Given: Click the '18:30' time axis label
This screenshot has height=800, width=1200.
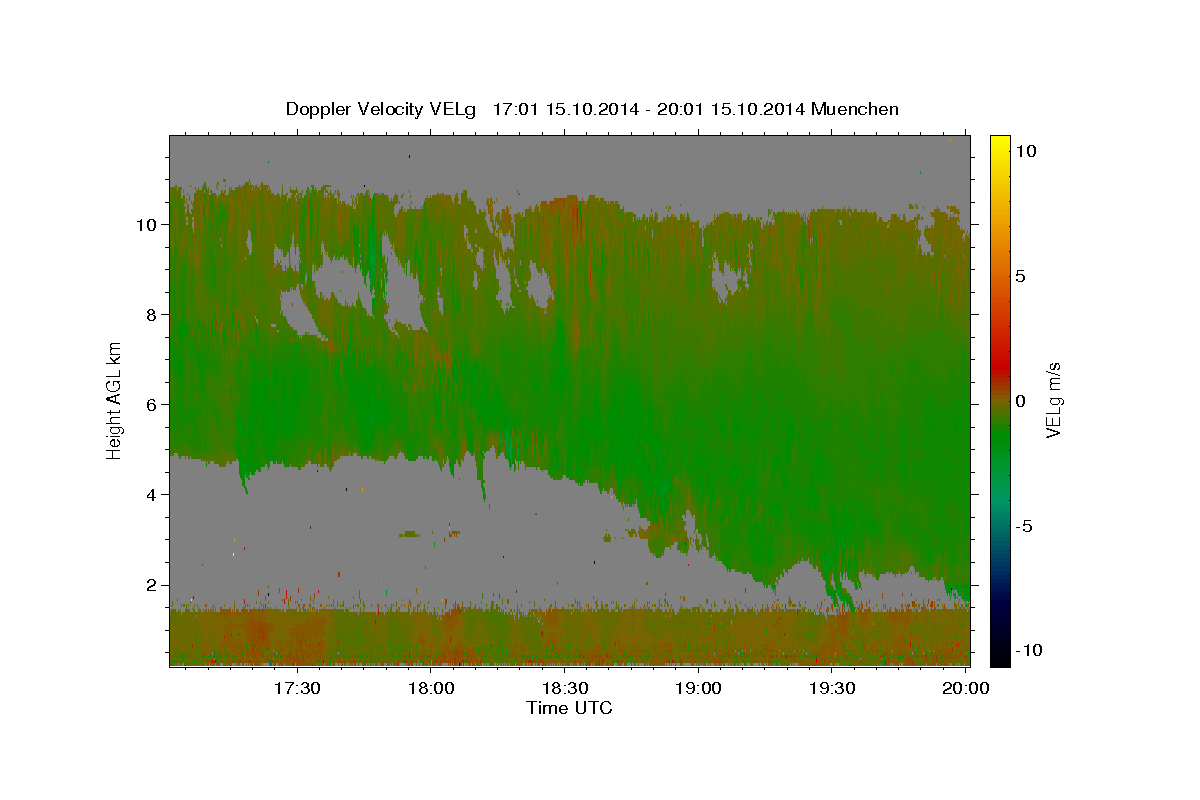Looking at the screenshot, I should click(564, 688).
